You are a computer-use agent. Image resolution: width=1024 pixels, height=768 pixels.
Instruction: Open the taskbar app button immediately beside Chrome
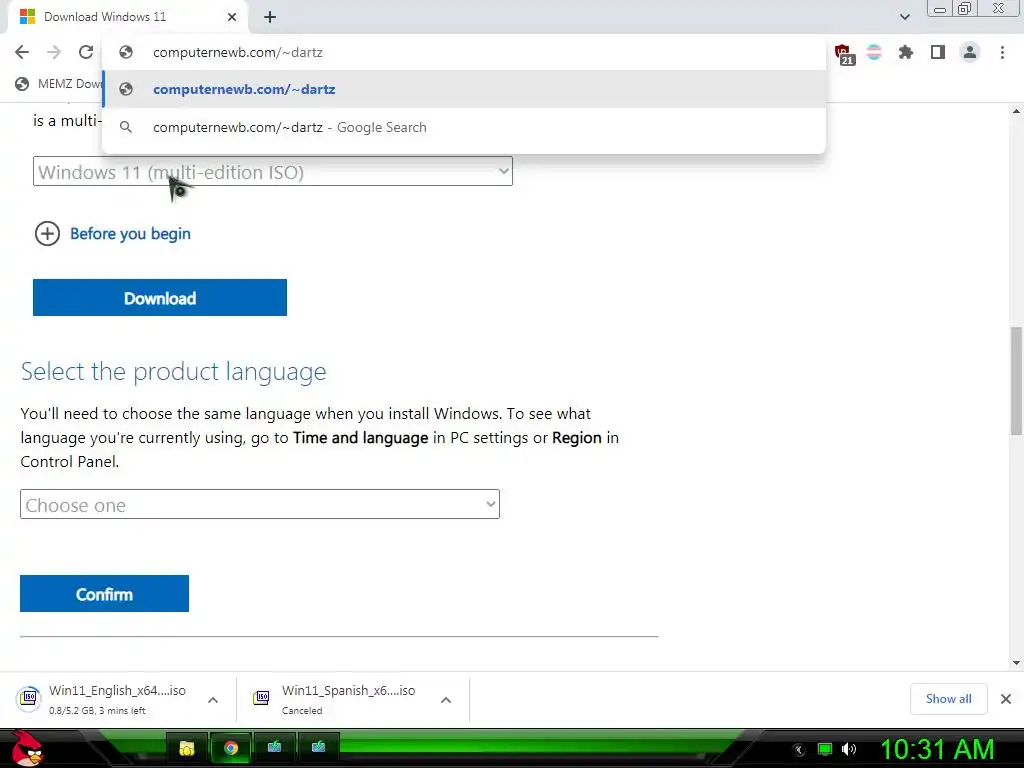click(274, 747)
